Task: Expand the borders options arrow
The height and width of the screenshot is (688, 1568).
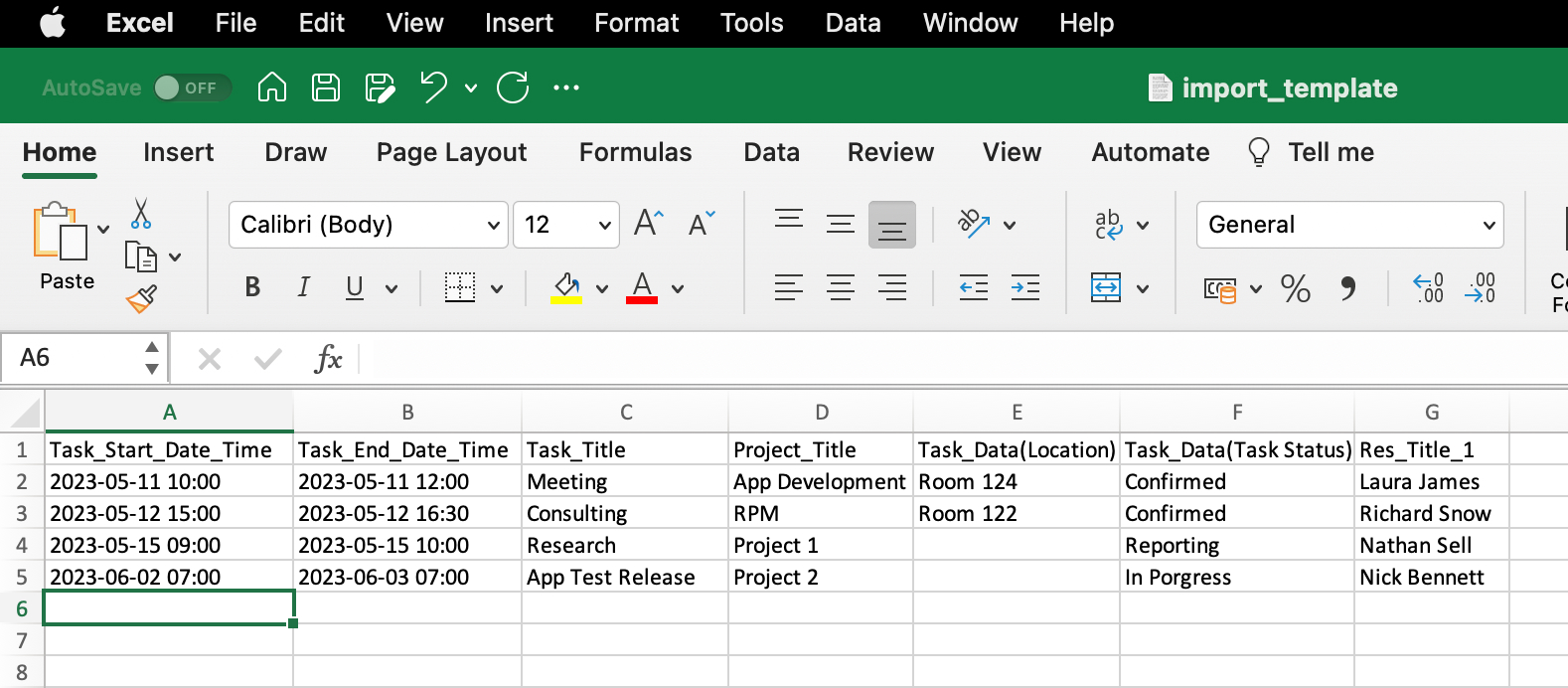Action: pos(497,289)
